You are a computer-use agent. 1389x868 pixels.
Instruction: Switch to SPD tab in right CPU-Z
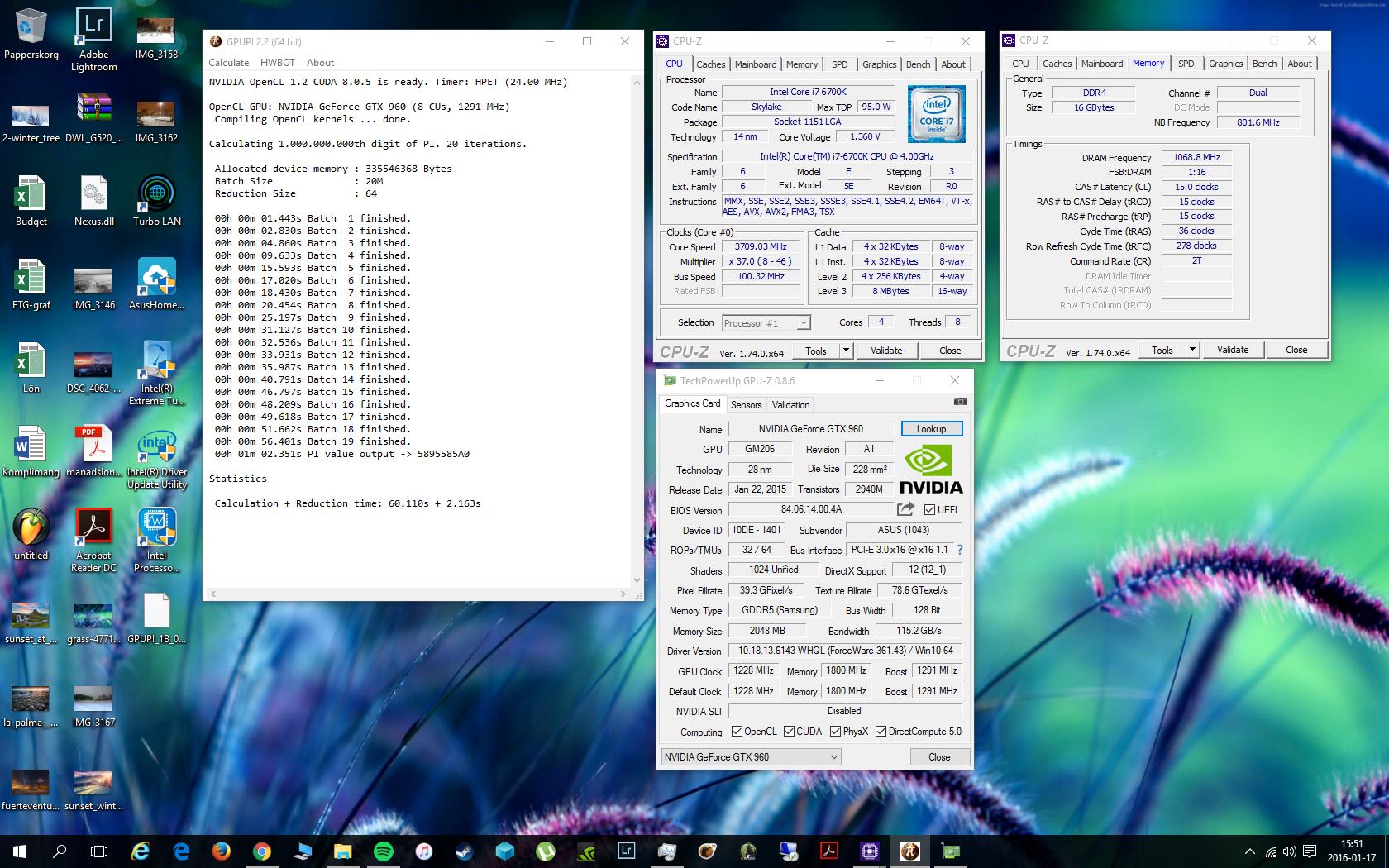[x=1186, y=64]
